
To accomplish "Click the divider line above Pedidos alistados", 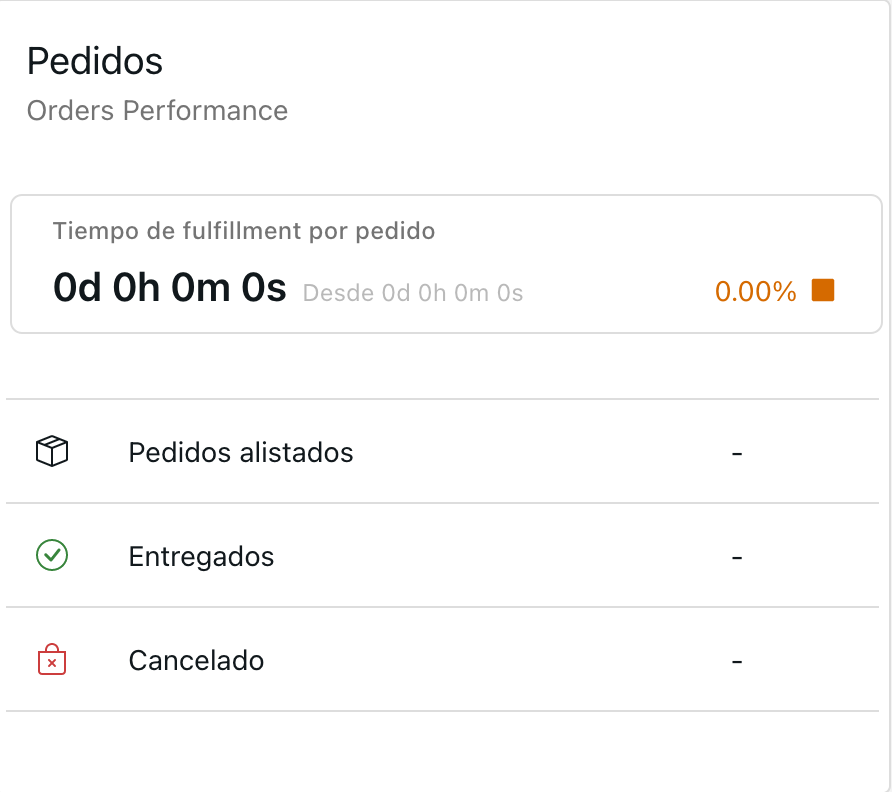I will (x=446, y=399).
